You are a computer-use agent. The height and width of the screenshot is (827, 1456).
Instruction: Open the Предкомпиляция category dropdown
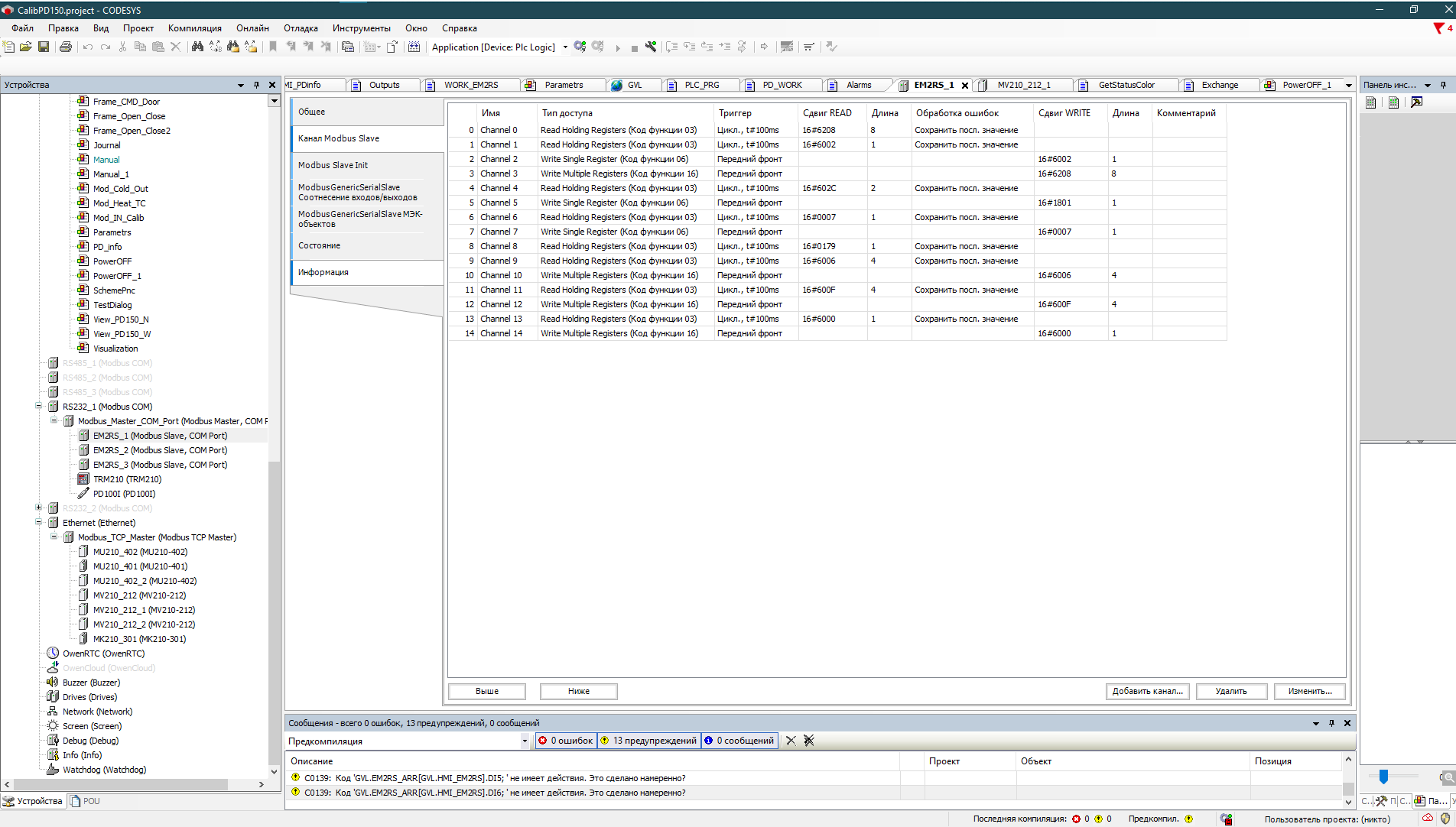click(x=525, y=741)
